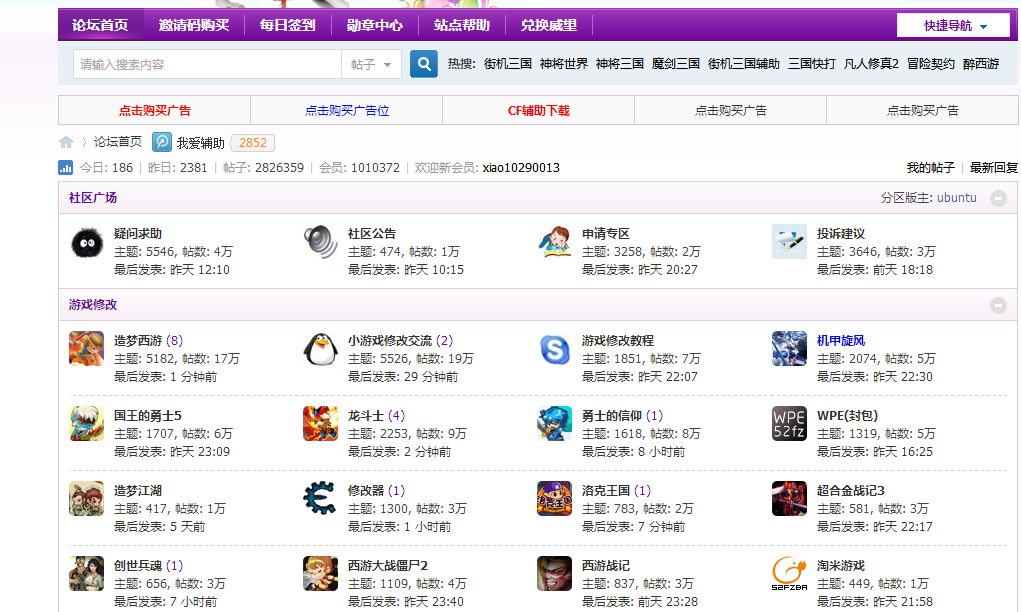
Task: Open 每日签到 nav item
Action: (x=287, y=25)
